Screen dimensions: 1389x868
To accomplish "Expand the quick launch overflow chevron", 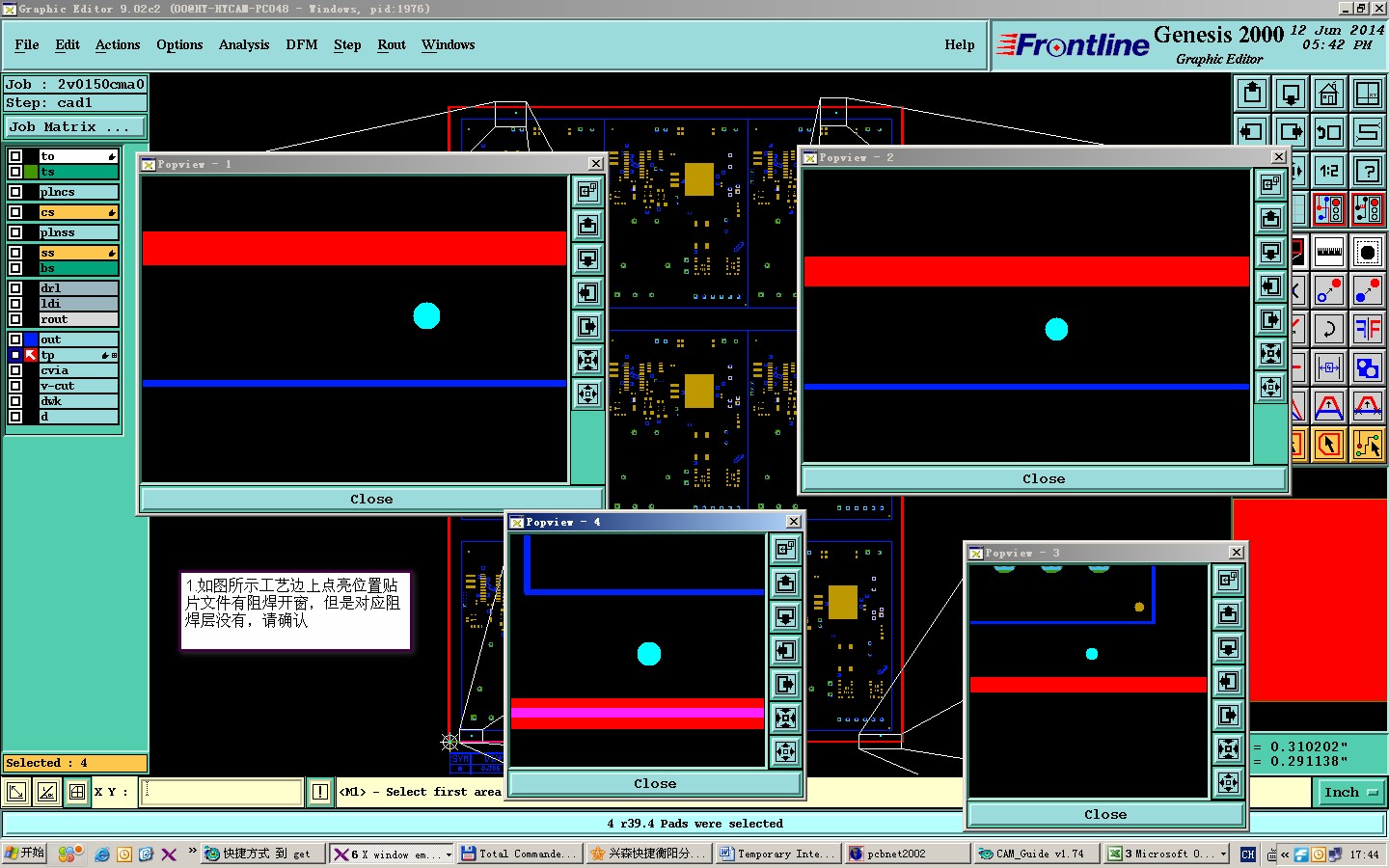I will click(x=192, y=851).
